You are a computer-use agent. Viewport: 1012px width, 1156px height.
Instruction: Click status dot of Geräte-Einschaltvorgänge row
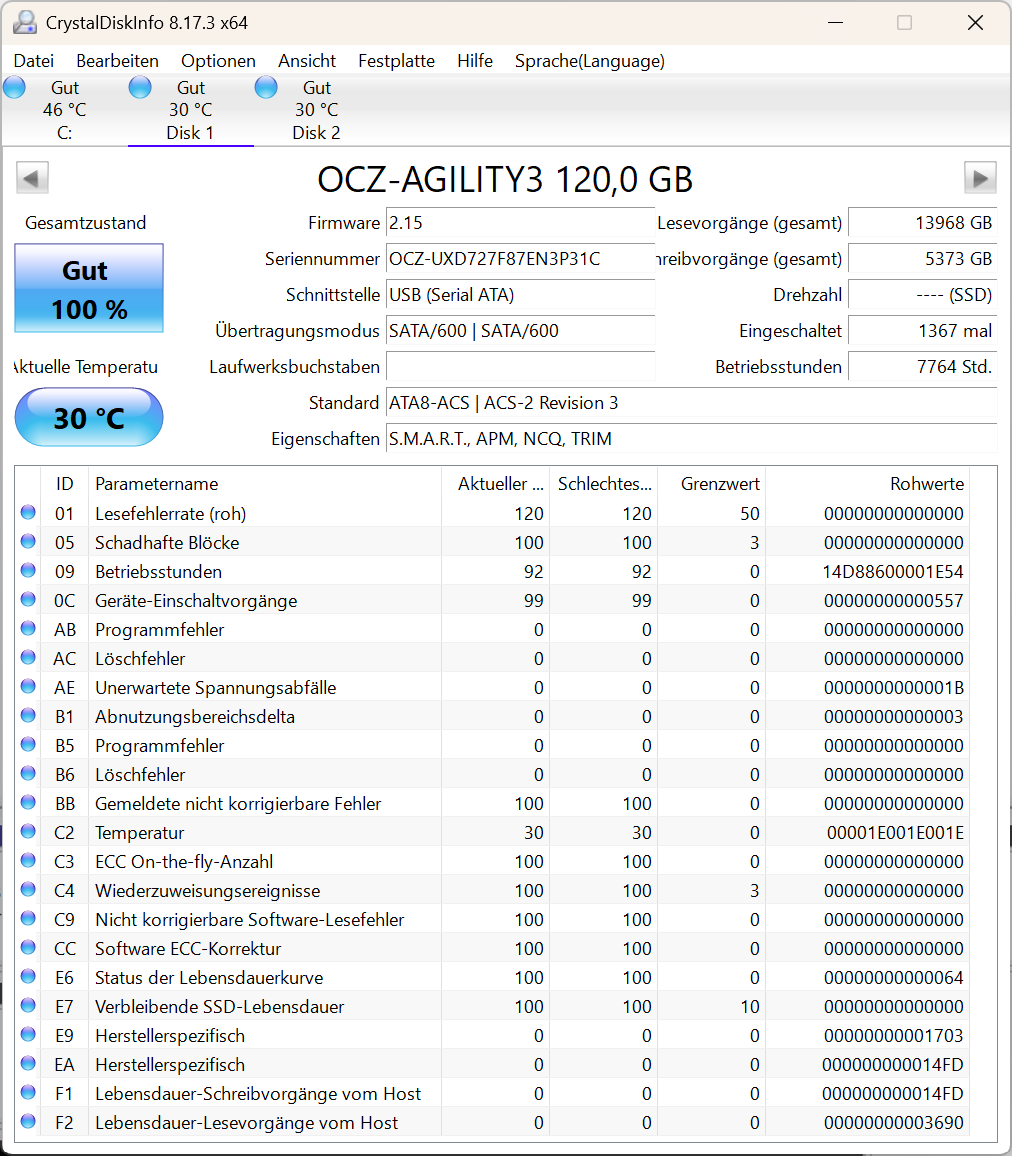pyautogui.click(x=28, y=599)
